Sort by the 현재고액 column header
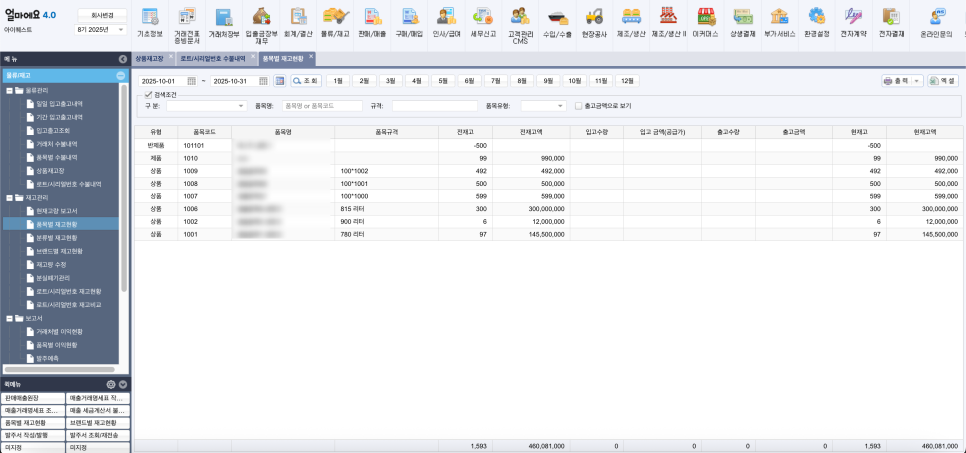The image size is (966, 453). (925, 132)
